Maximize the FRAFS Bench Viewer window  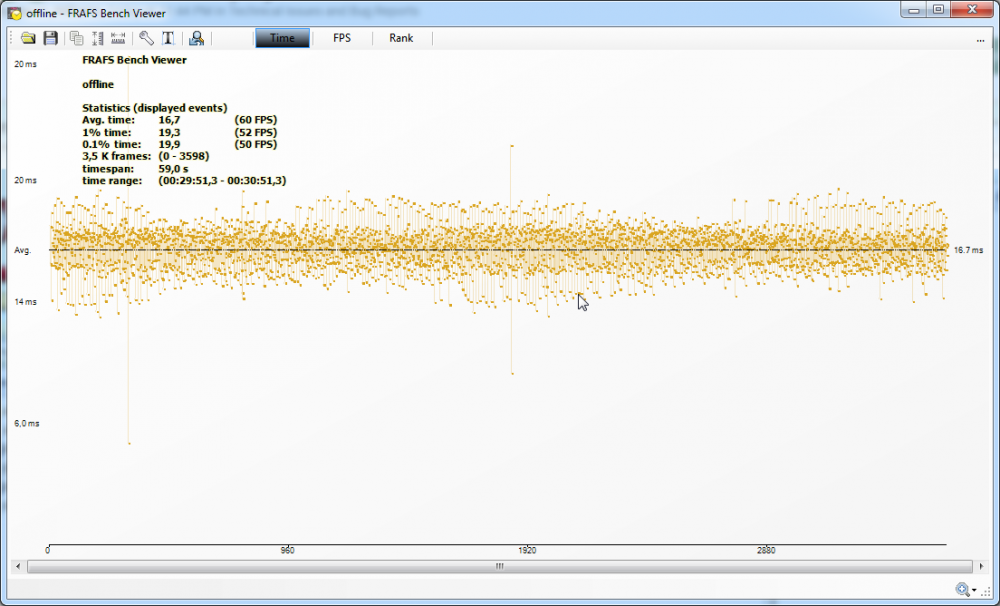point(938,10)
